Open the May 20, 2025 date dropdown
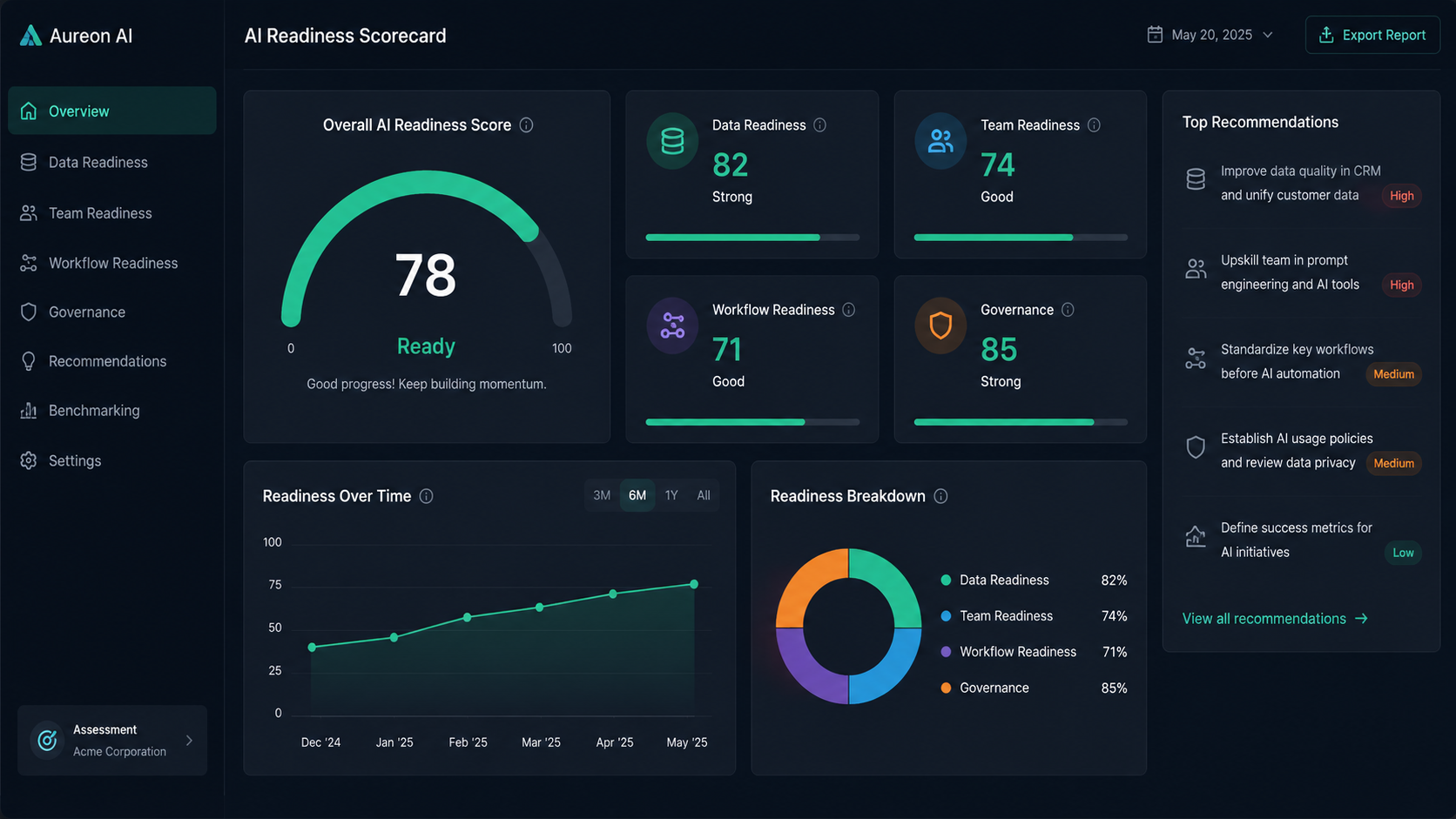This screenshot has height=819, width=1456. (1210, 35)
